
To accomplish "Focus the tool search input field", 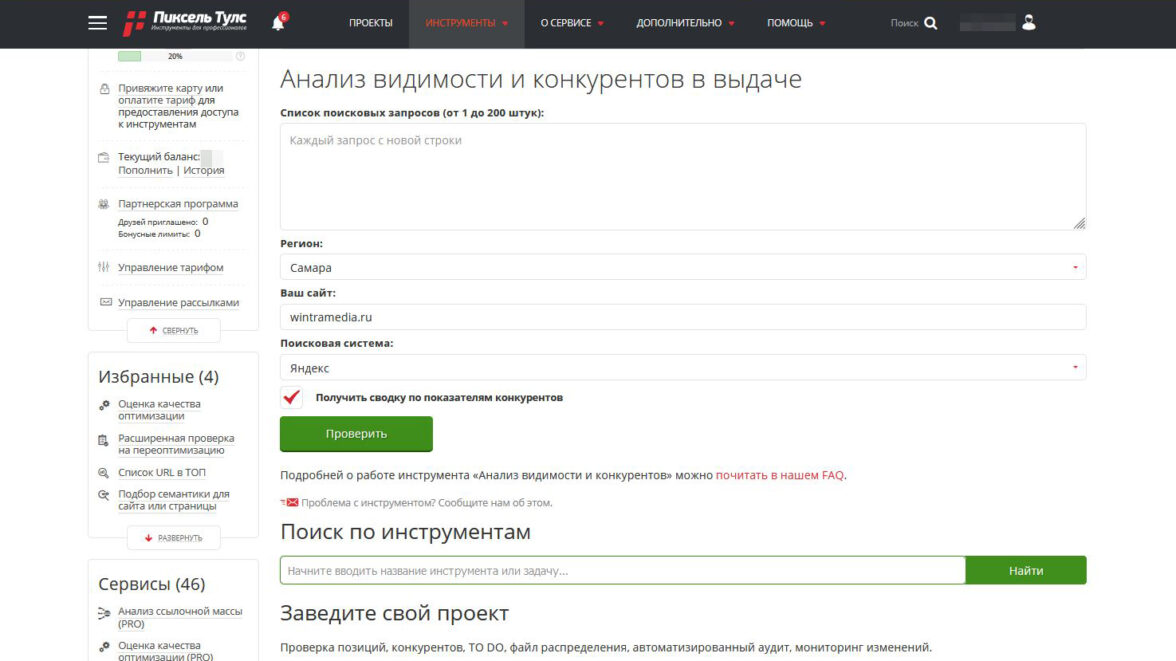I will [622, 570].
